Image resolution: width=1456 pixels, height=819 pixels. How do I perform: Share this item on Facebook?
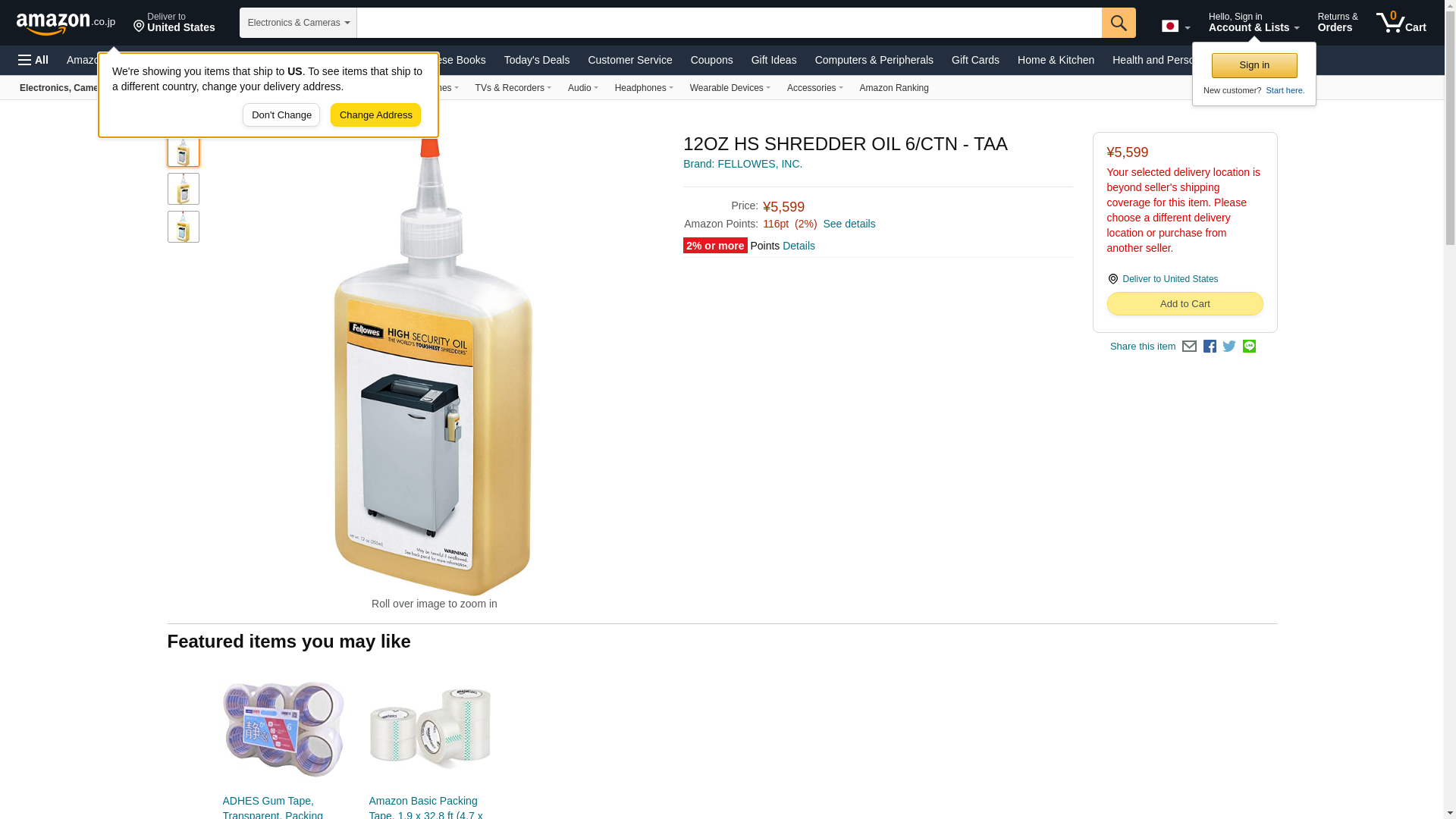coord(1210,347)
